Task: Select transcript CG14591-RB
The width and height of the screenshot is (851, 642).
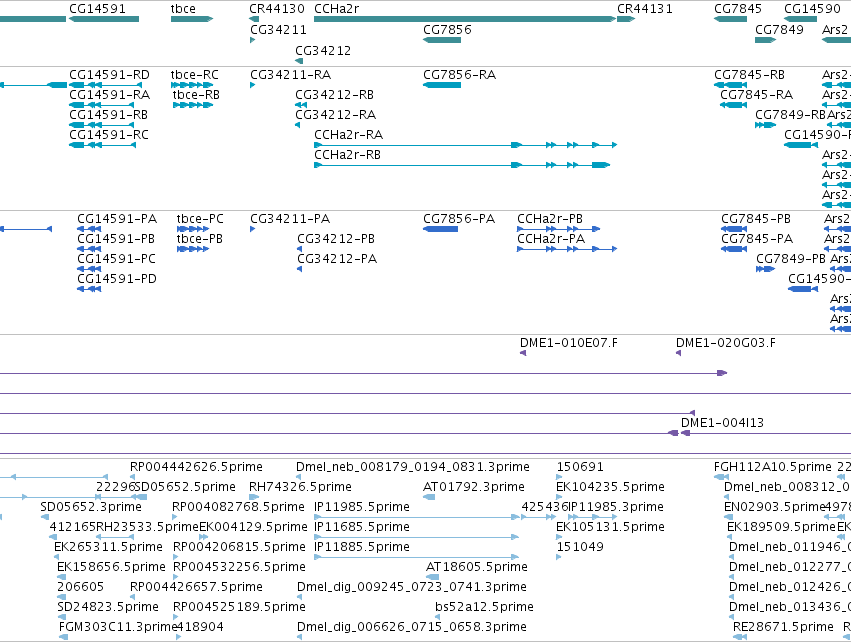Action: pos(109,115)
